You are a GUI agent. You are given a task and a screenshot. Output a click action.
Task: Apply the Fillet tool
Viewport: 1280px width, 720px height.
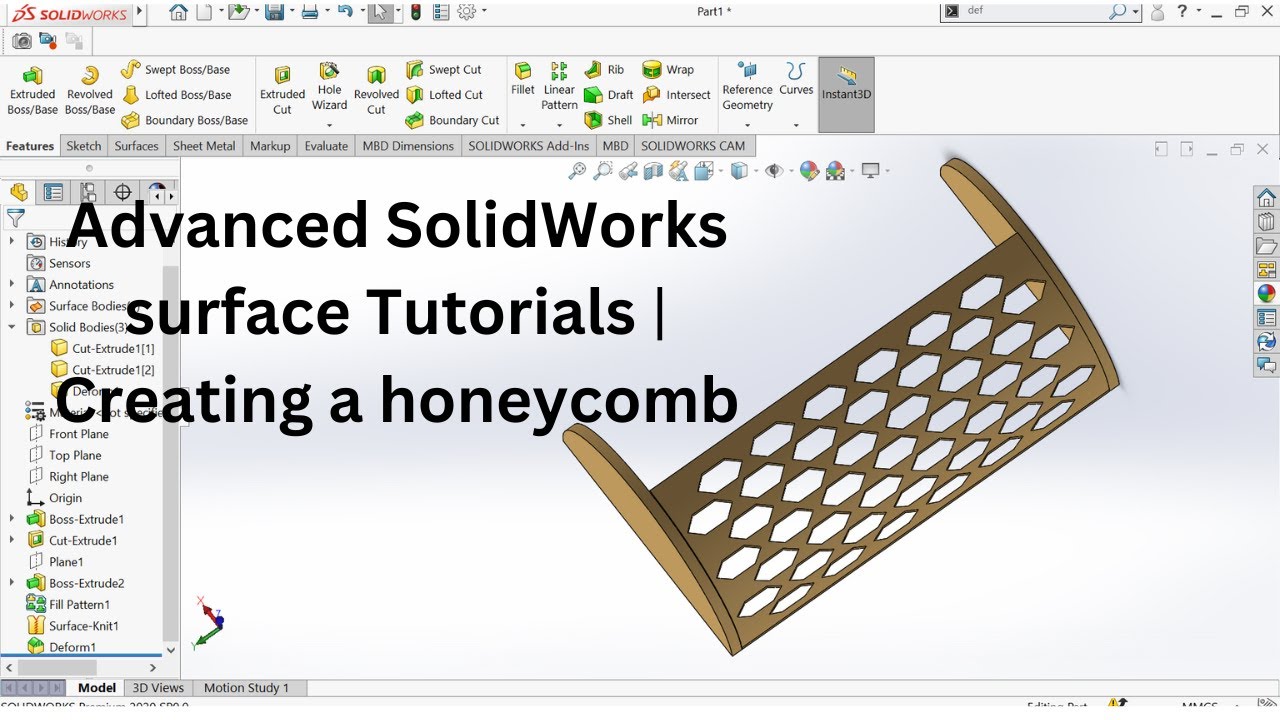click(523, 80)
